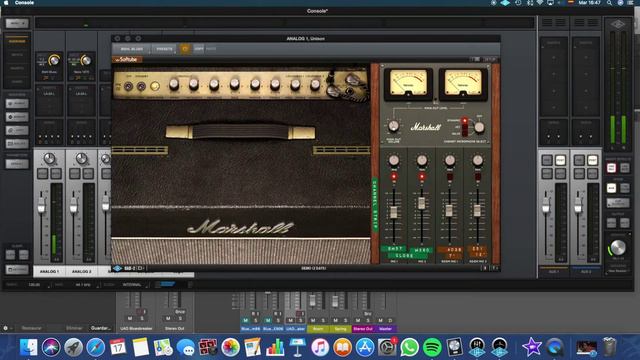Click the left VU meter
640x360 pixels.
click(x=408, y=84)
